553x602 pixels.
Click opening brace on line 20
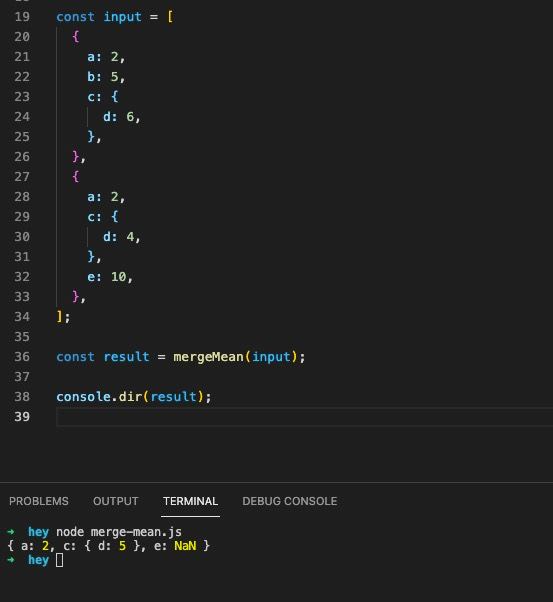[x=76, y=37]
